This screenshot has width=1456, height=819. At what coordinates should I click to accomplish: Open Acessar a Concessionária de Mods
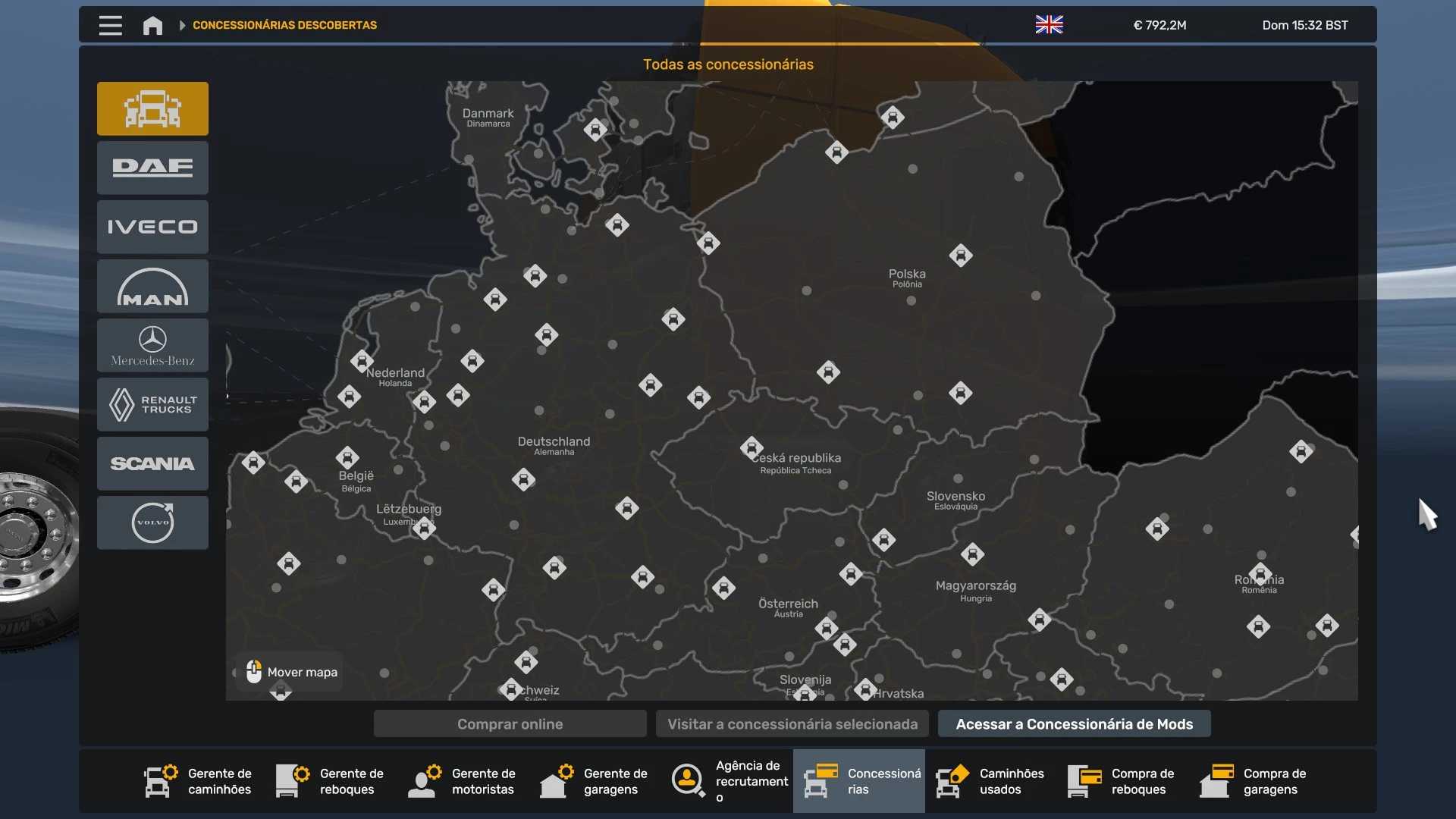[x=1074, y=723]
